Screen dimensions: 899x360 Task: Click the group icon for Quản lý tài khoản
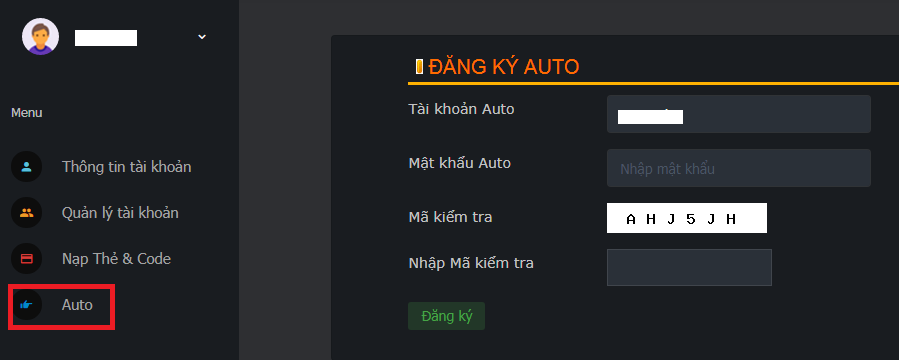point(26,213)
